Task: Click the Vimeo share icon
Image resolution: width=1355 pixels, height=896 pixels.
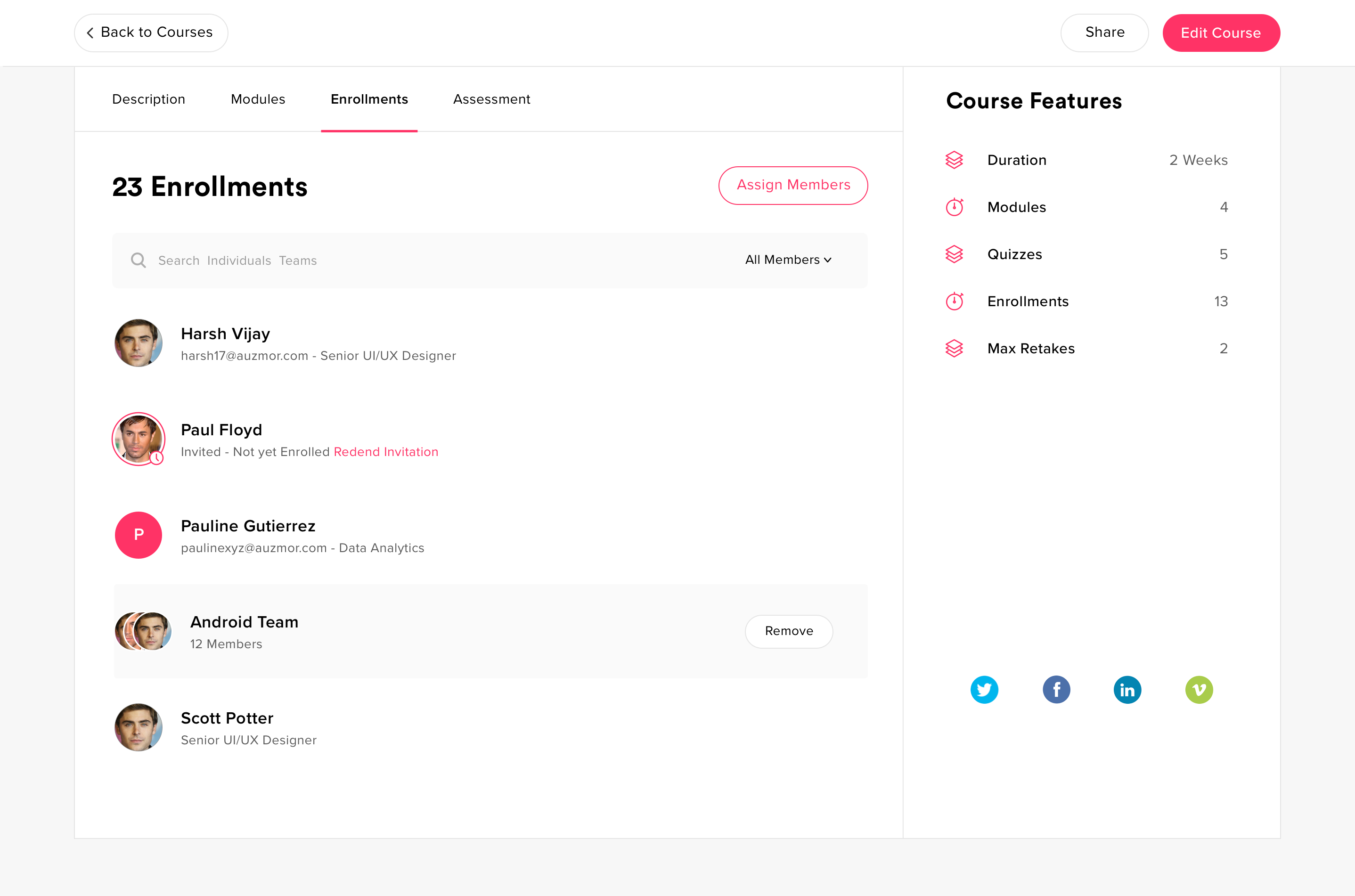Action: point(1199,690)
